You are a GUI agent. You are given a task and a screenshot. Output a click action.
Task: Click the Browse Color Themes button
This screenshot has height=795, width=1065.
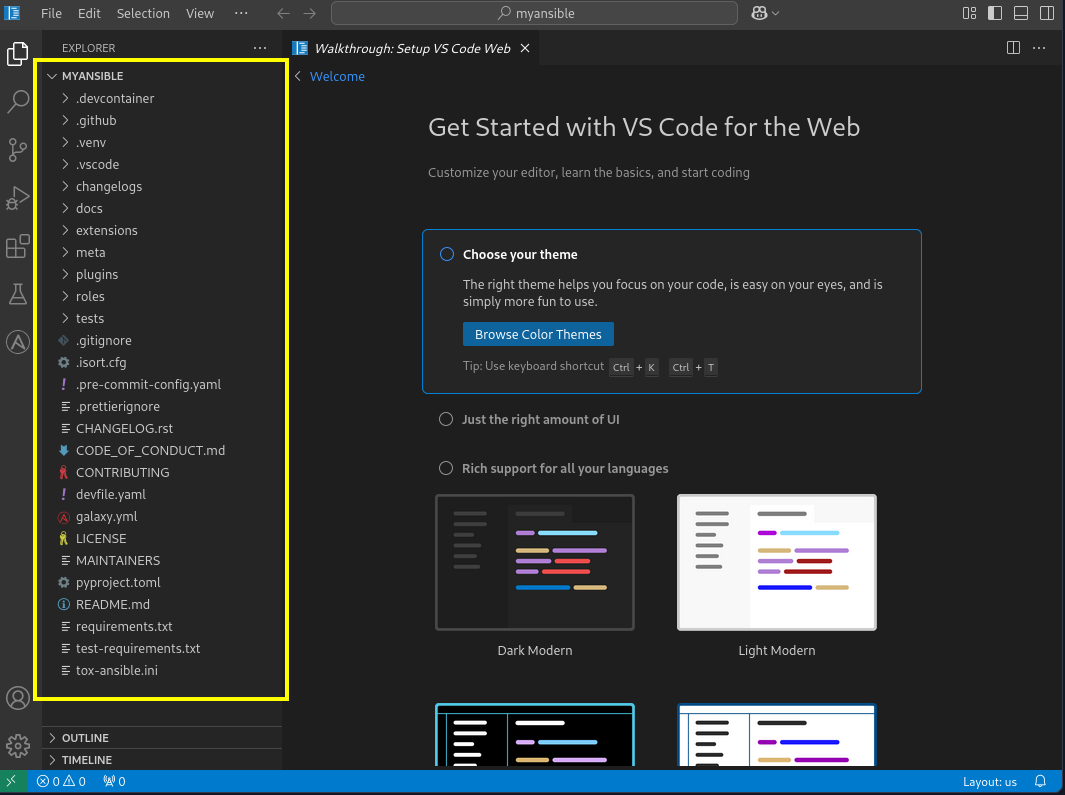coord(538,334)
